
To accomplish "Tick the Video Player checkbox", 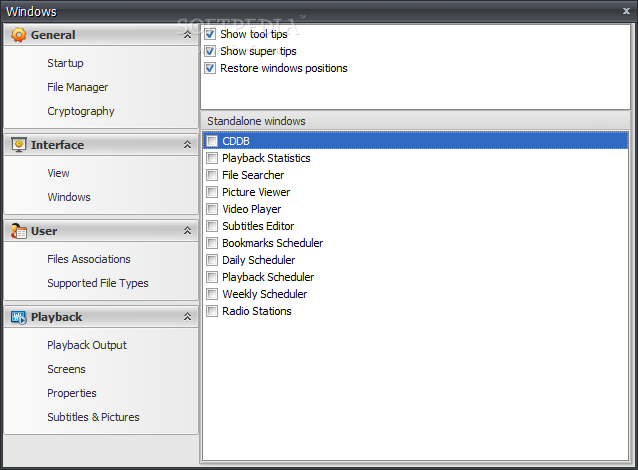I will tap(212, 209).
